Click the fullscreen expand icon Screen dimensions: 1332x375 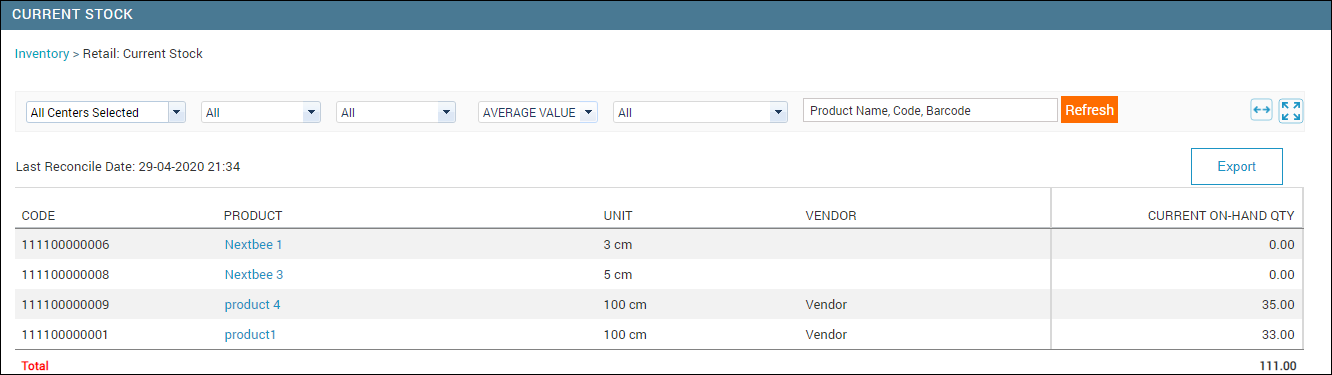coord(1291,111)
